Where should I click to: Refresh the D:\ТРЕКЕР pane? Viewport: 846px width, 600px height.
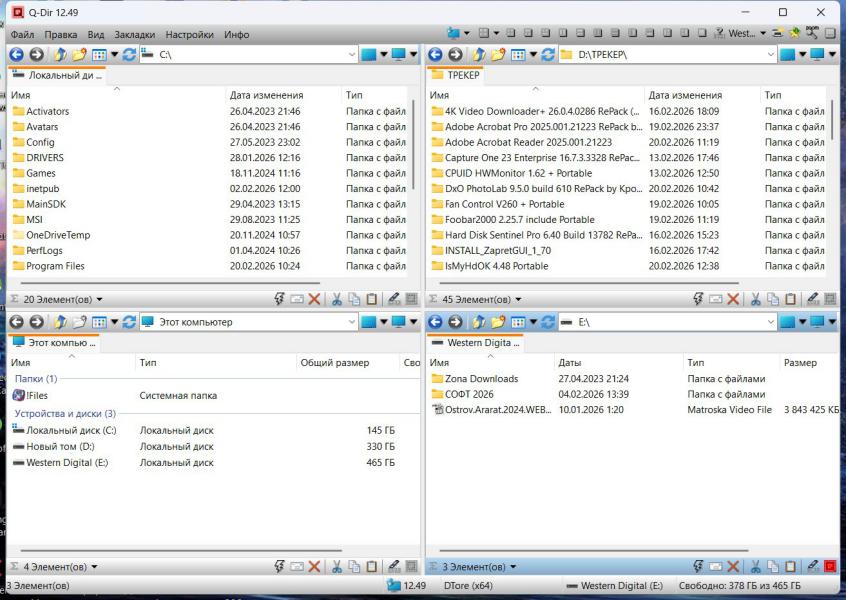click(x=548, y=54)
